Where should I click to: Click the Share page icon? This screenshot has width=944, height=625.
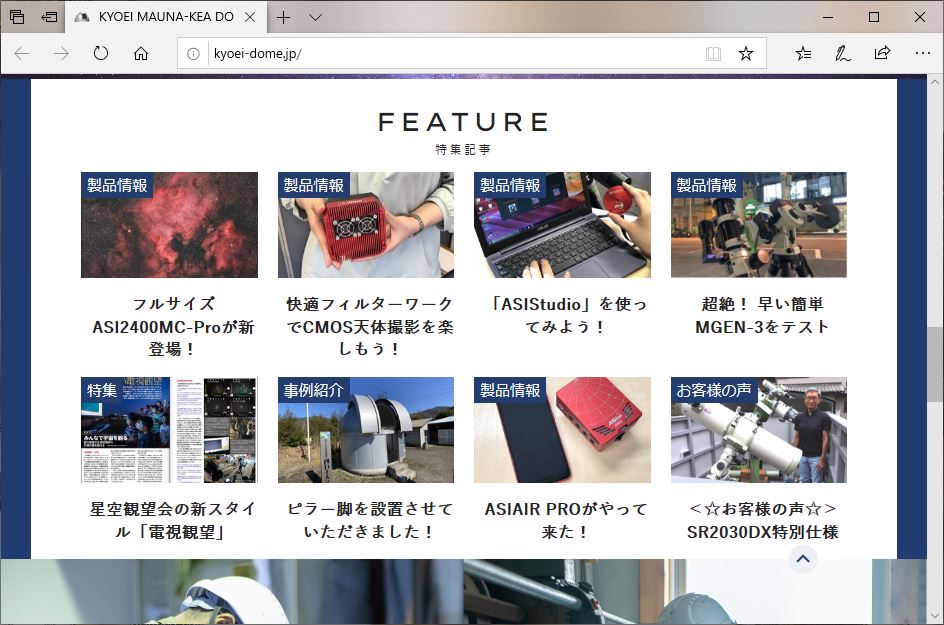[x=882, y=54]
